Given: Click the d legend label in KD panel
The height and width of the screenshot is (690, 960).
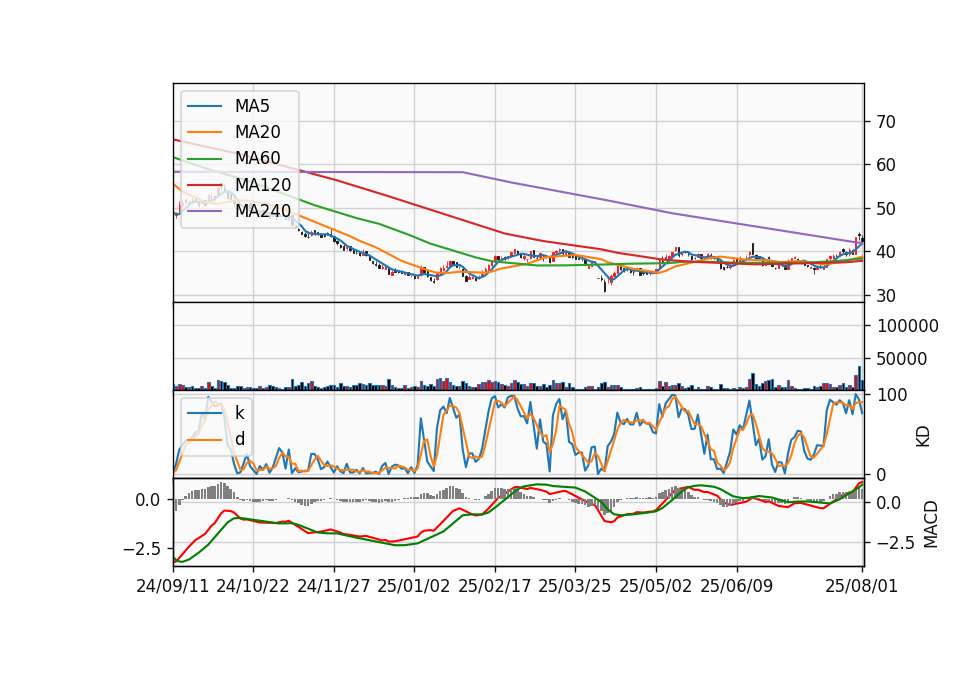Looking at the screenshot, I should pyautogui.click(x=240, y=439).
